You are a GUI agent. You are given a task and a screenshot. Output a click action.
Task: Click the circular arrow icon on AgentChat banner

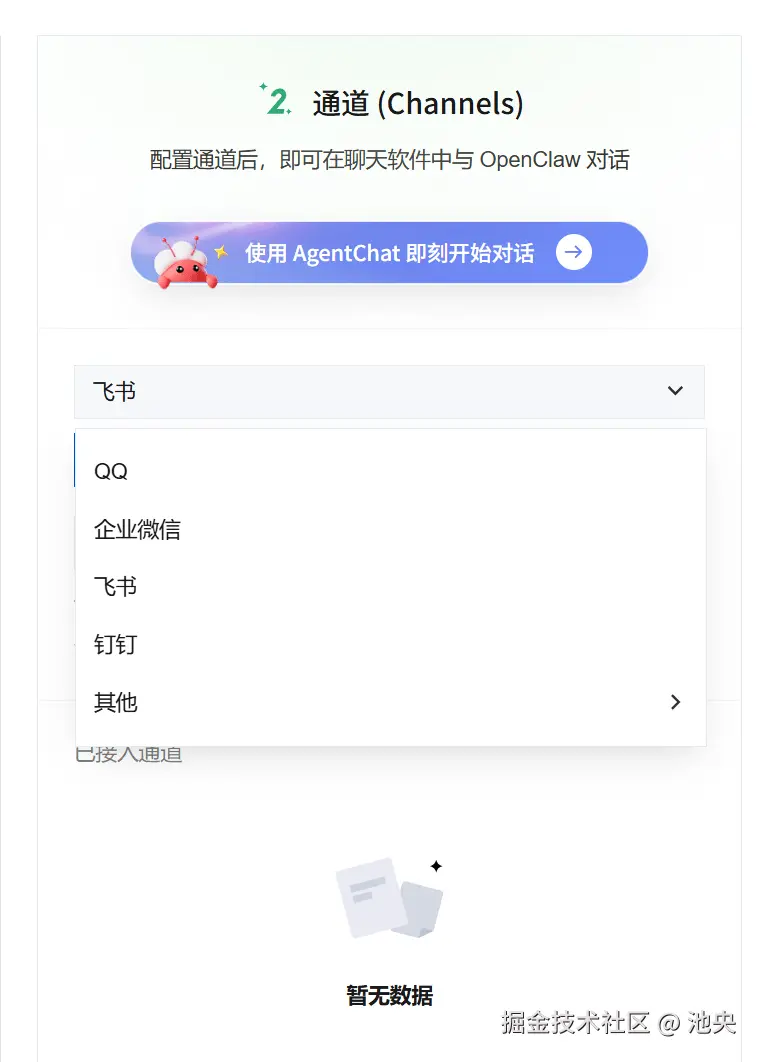[x=573, y=252]
